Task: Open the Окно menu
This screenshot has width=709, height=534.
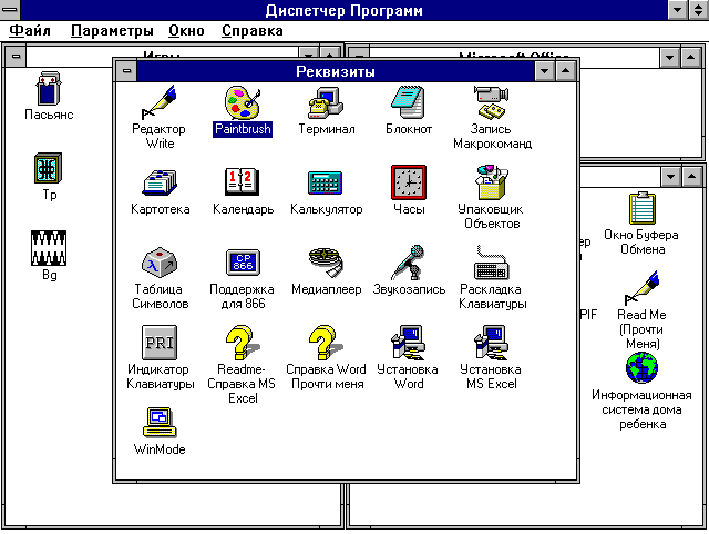Action: [x=186, y=31]
